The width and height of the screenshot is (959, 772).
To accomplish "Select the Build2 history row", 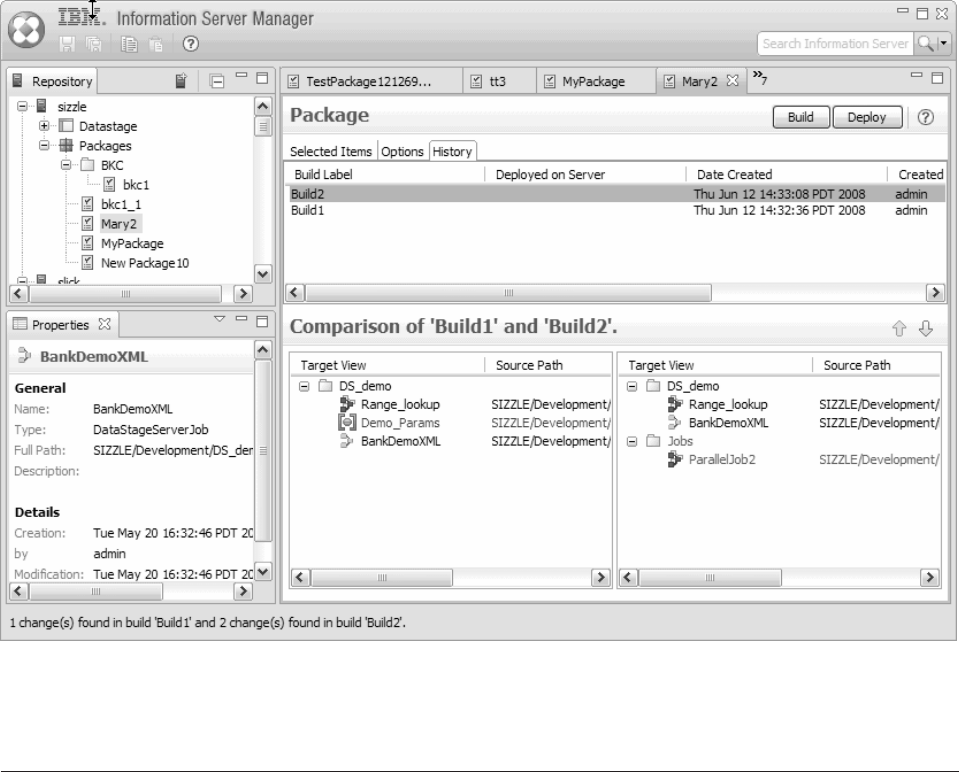I will click(616, 194).
